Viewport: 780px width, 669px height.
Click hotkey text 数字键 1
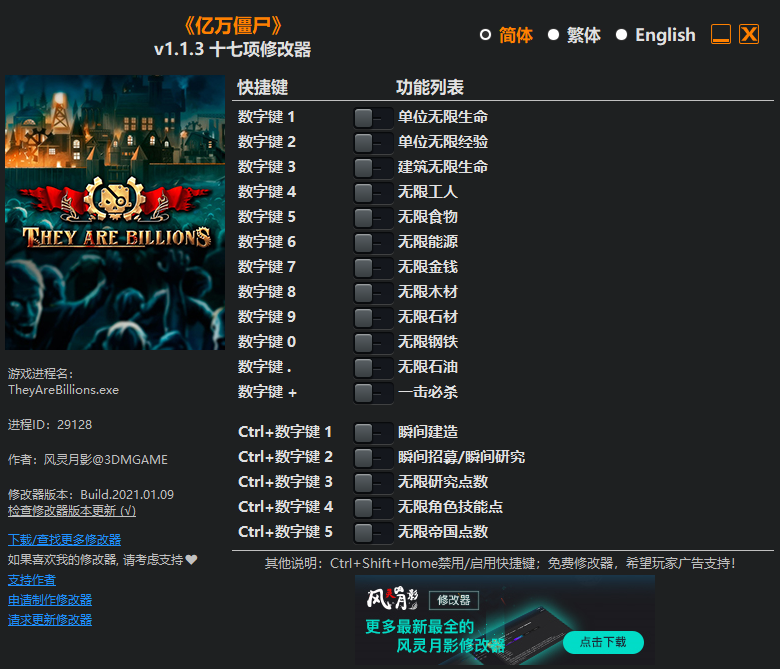(x=266, y=117)
